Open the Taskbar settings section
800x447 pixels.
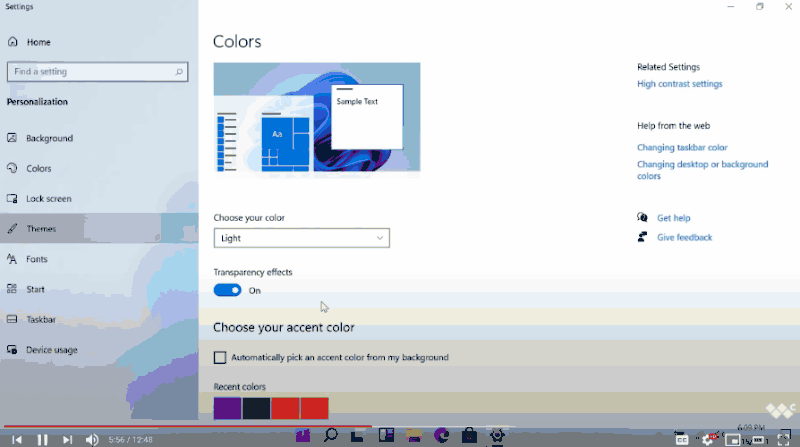(32, 319)
